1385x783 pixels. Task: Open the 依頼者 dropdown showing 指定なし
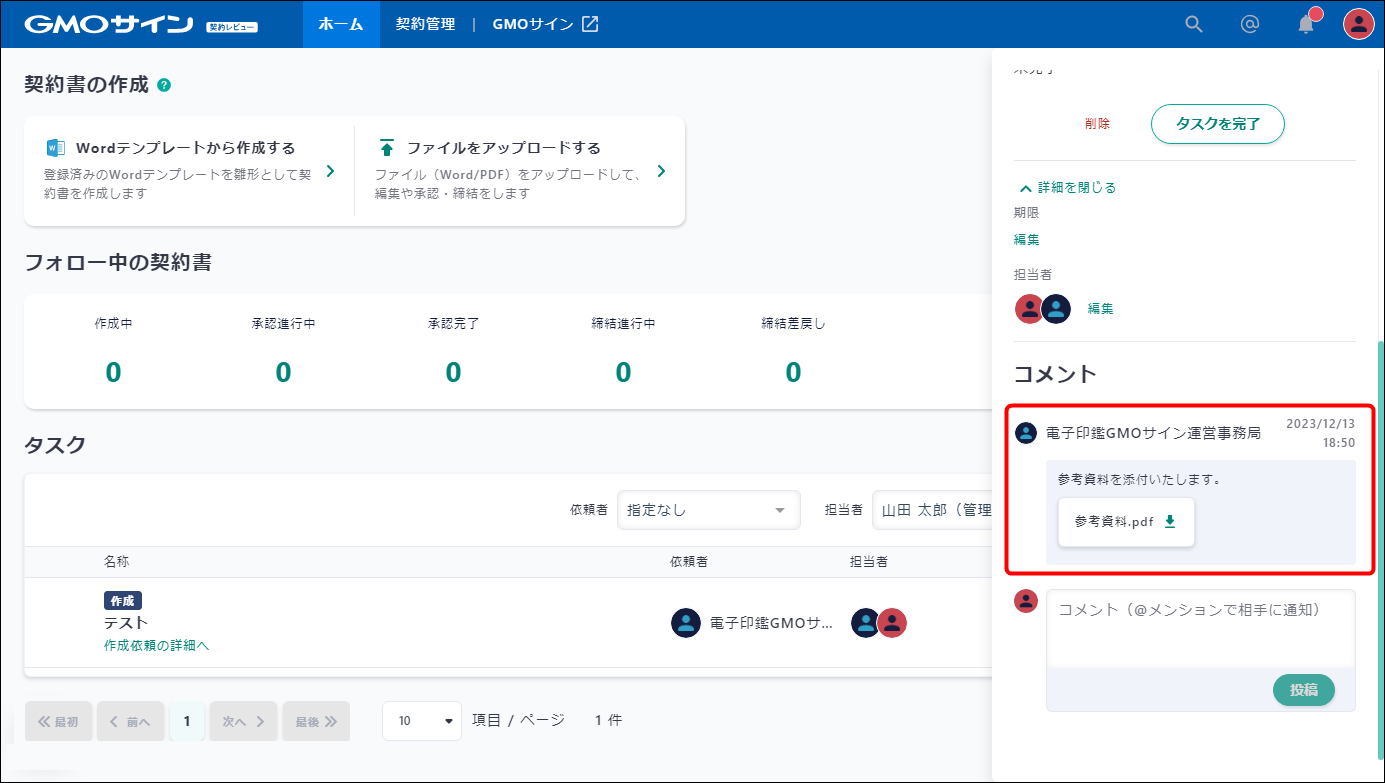pyautogui.click(x=708, y=510)
